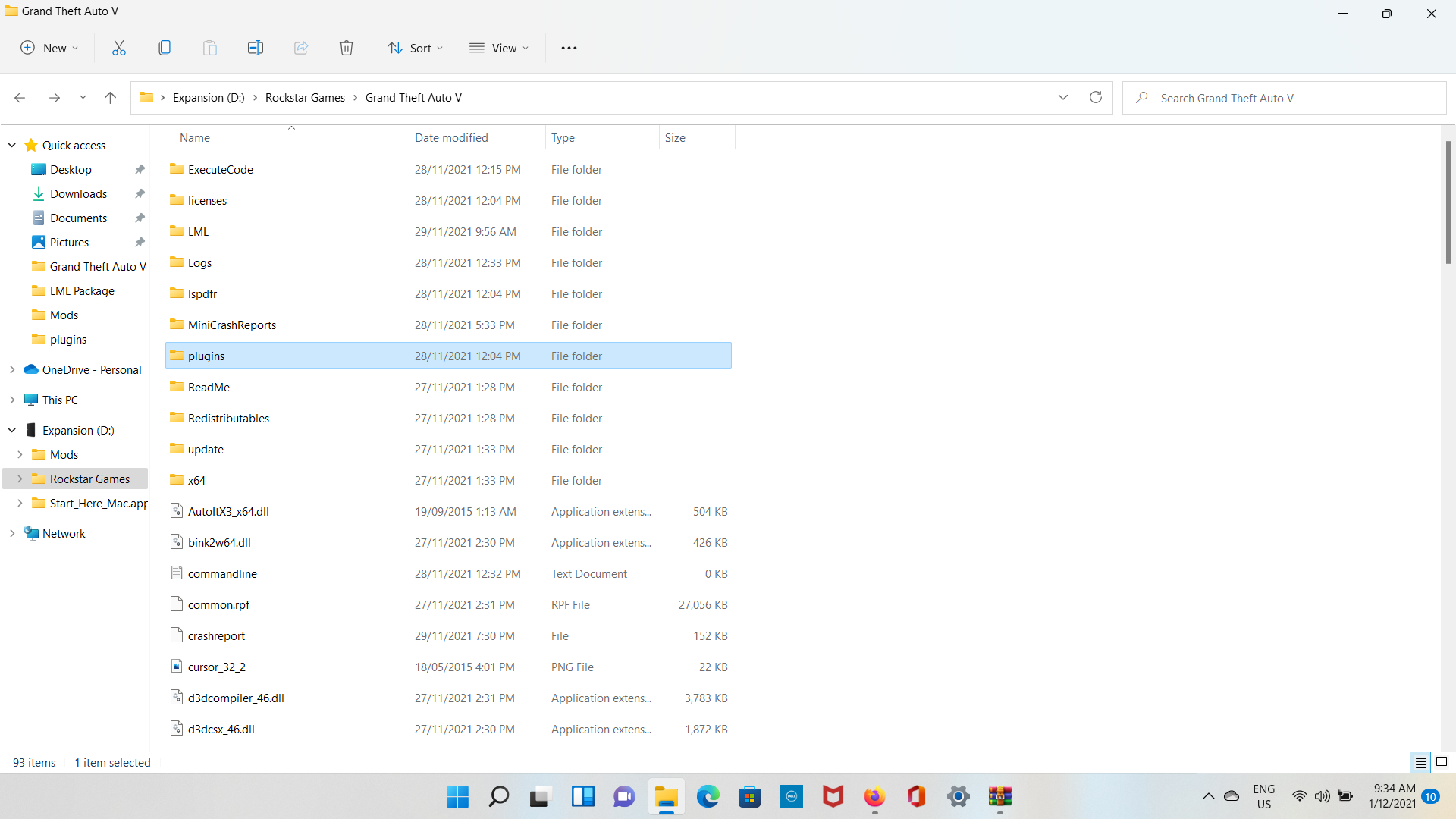
Task: Switch to large thumbnails view toggle
Action: pos(1442,762)
